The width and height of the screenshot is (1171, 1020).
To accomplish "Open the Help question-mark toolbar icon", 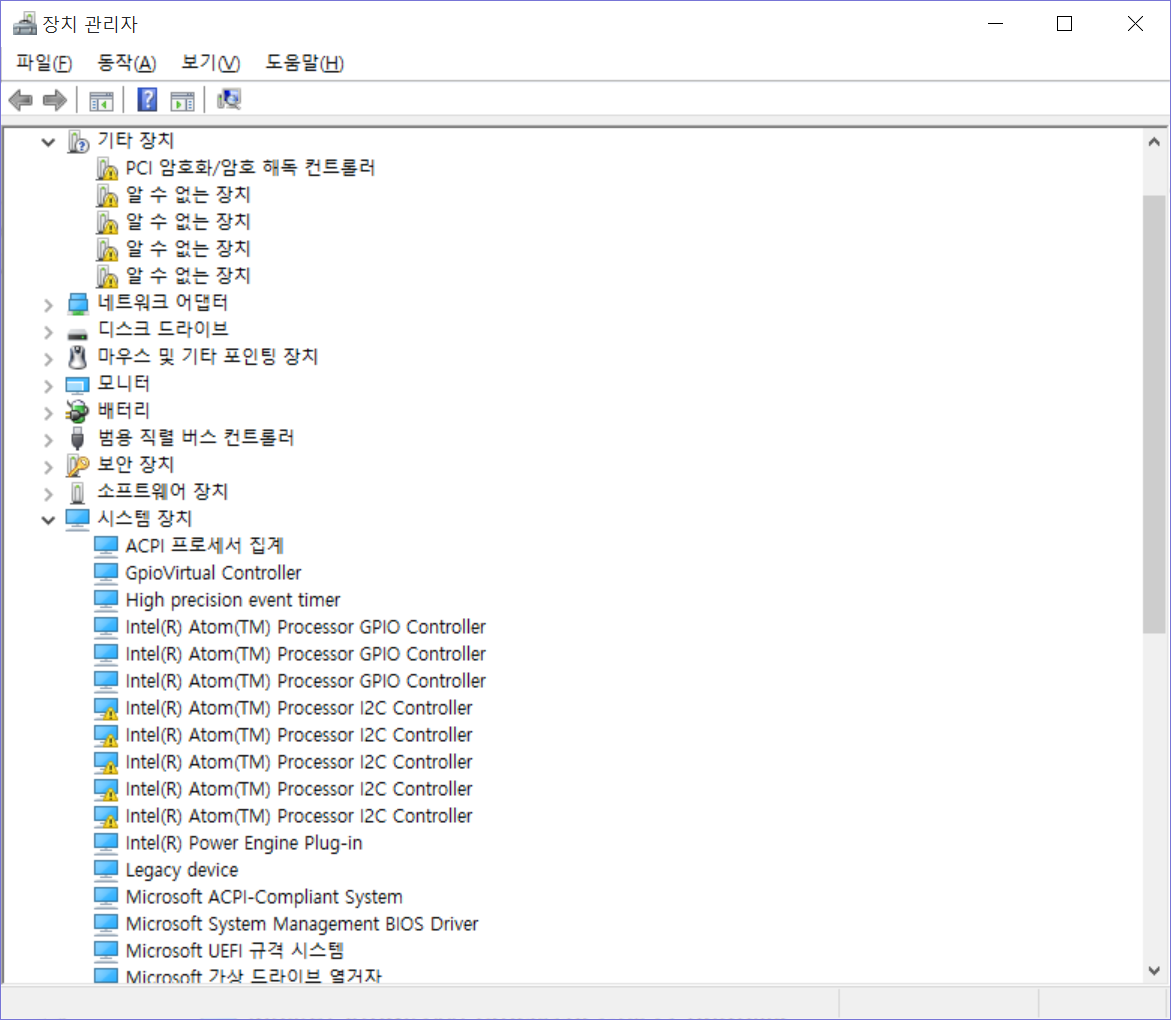I will (147, 99).
